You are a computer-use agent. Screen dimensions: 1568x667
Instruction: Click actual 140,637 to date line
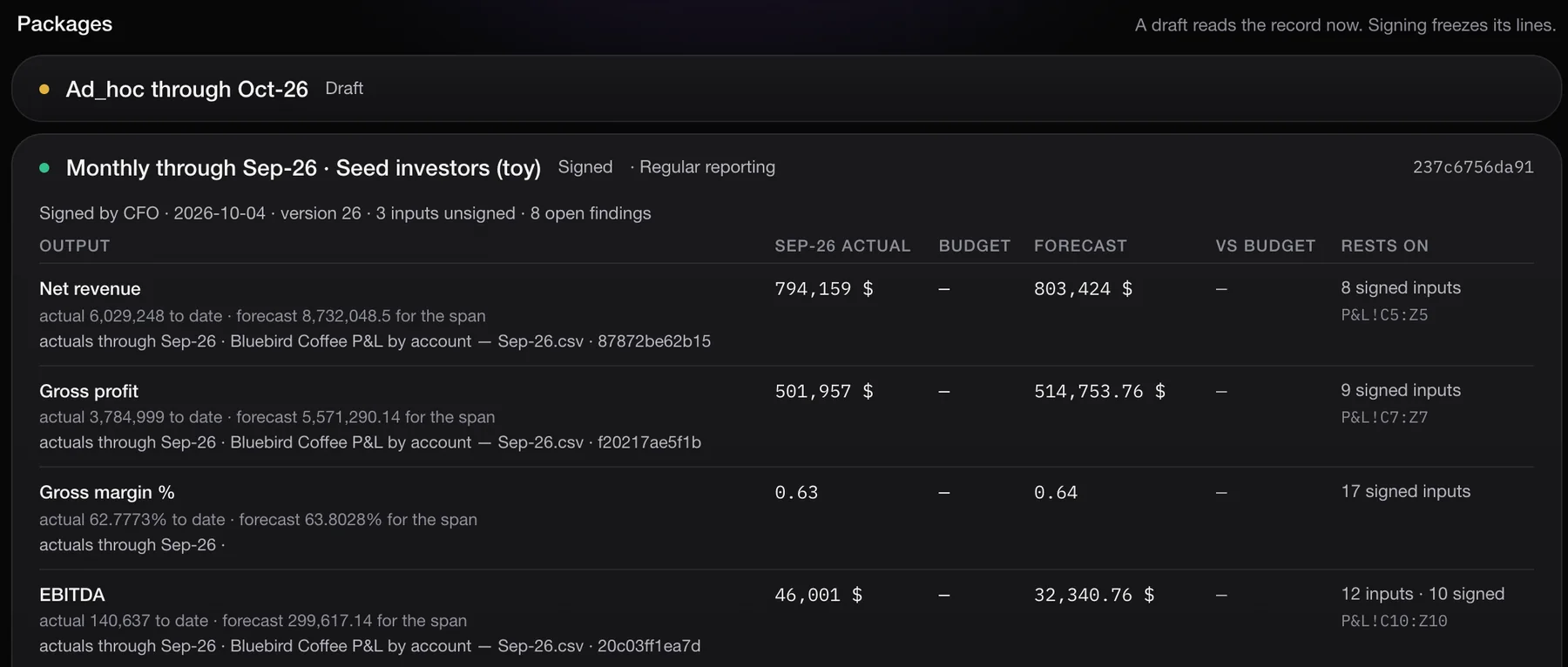tap(253, 621)
